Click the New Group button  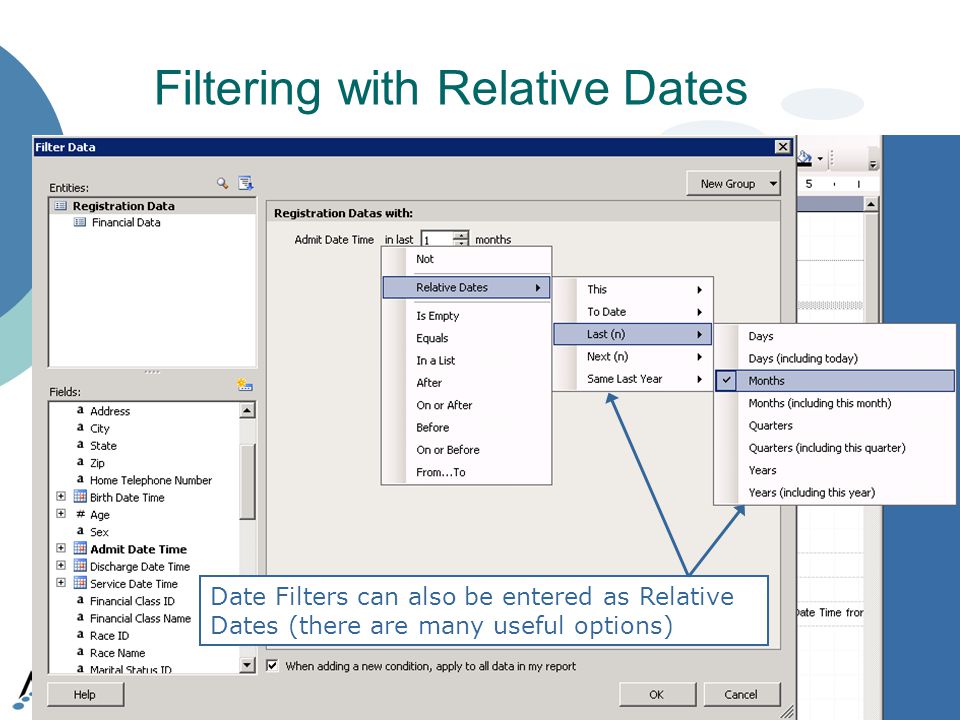733,184
